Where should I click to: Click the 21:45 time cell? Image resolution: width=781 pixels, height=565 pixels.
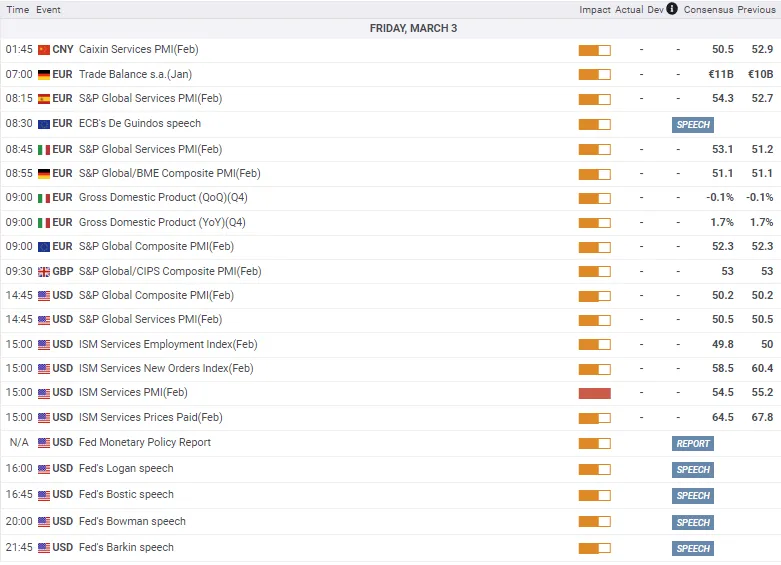tap(19, 547)
